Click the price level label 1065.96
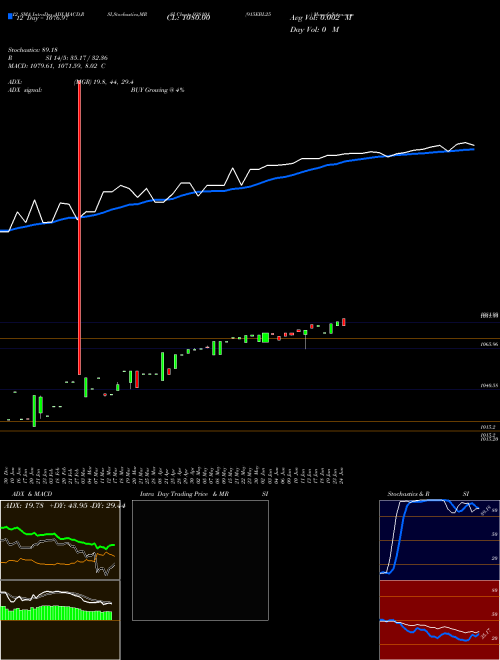500x660 pixels. 489,344
